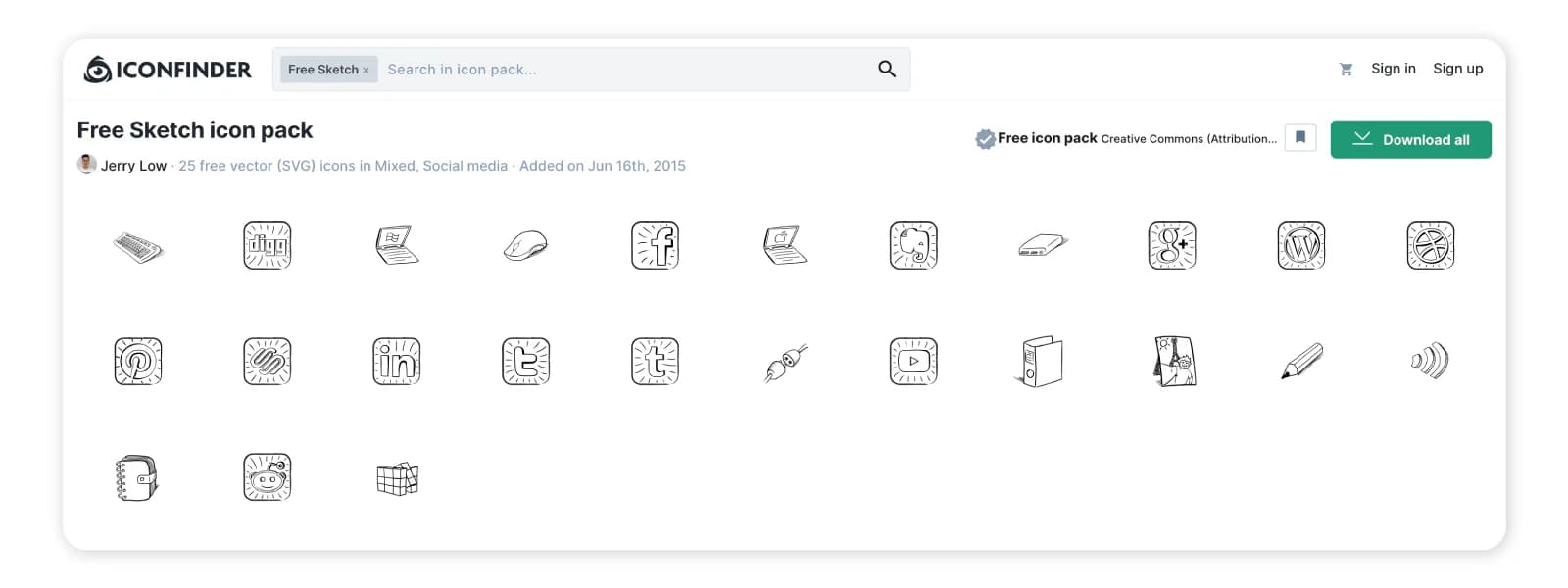Click the Download all button
The width and height of the screenshot is (1568, 588).
click(x=1410, y=139)
